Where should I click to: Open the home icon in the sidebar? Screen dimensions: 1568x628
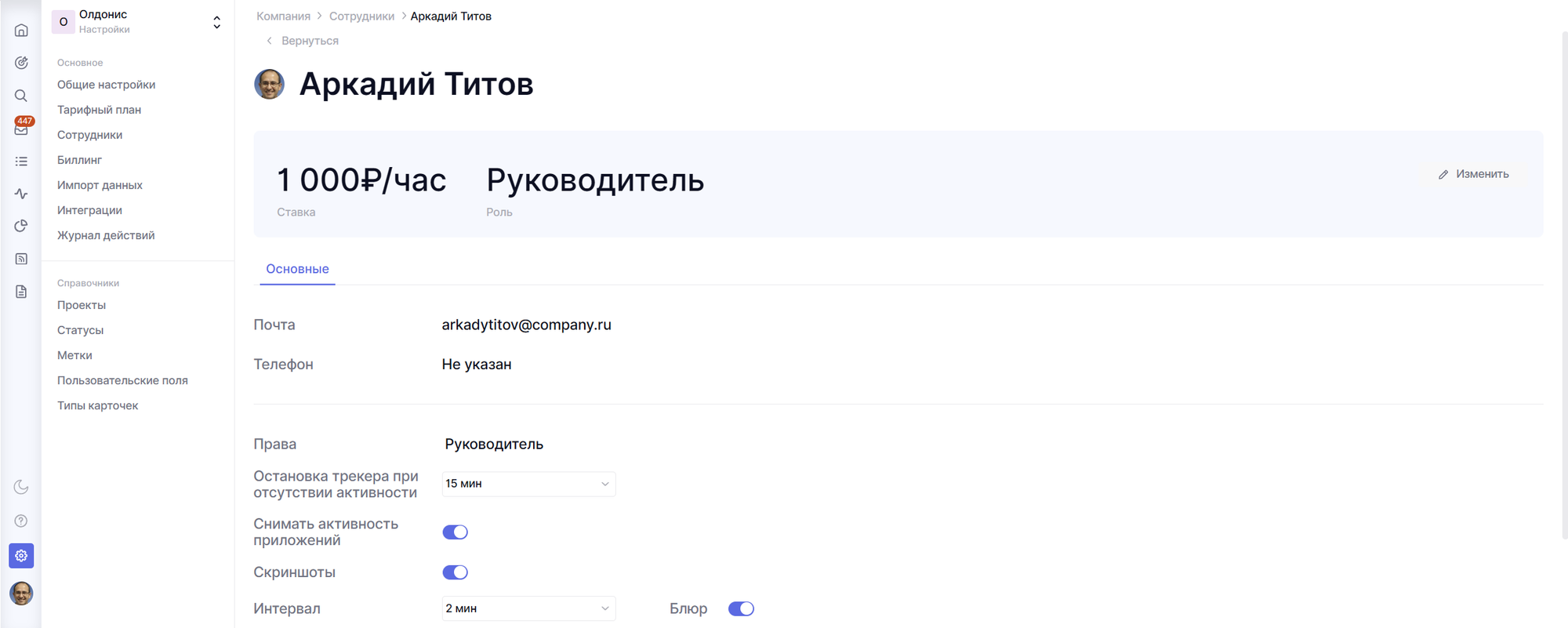(x=21, y=31)
